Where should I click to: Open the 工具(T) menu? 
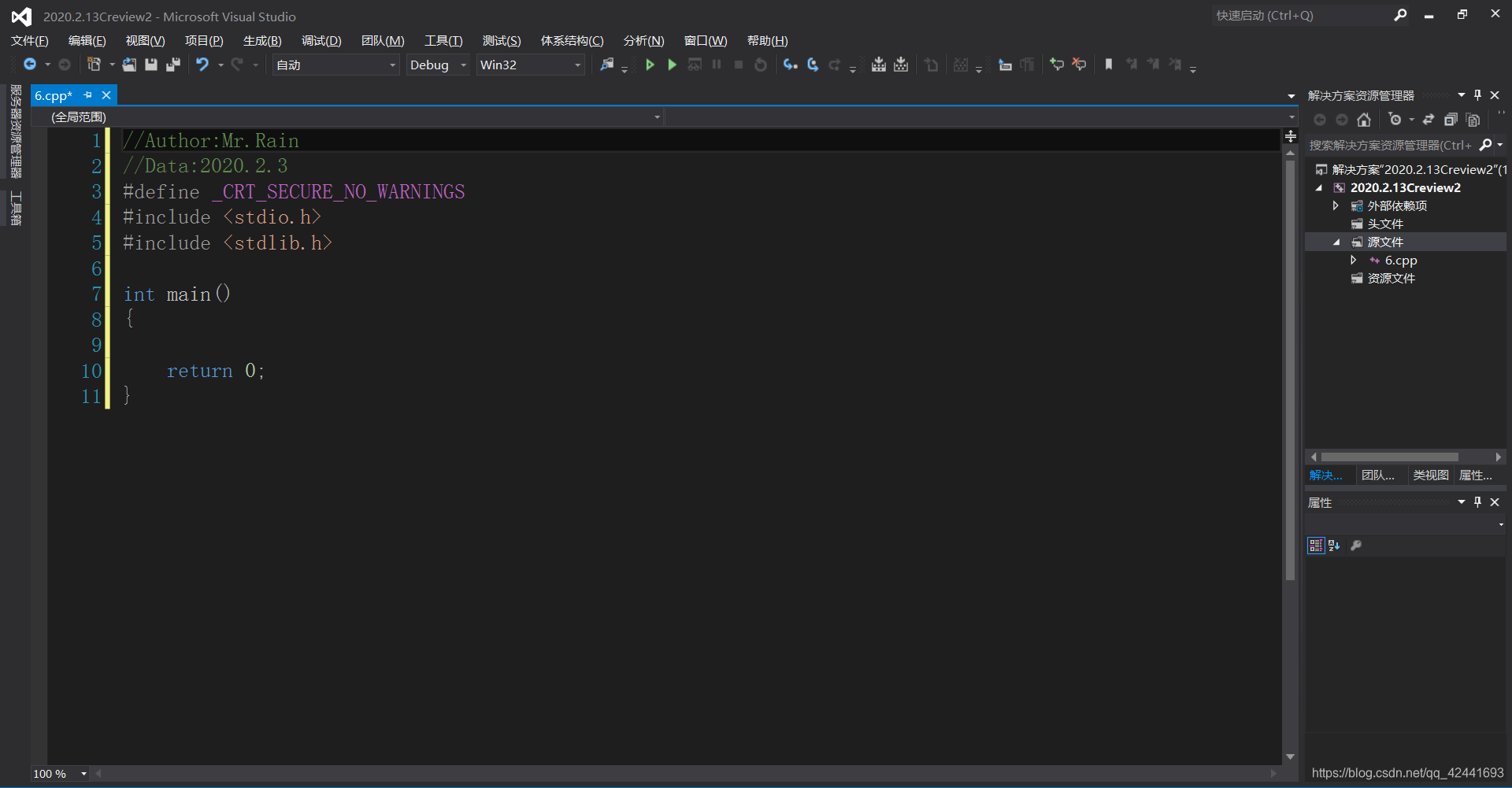(x=443, y=41)
